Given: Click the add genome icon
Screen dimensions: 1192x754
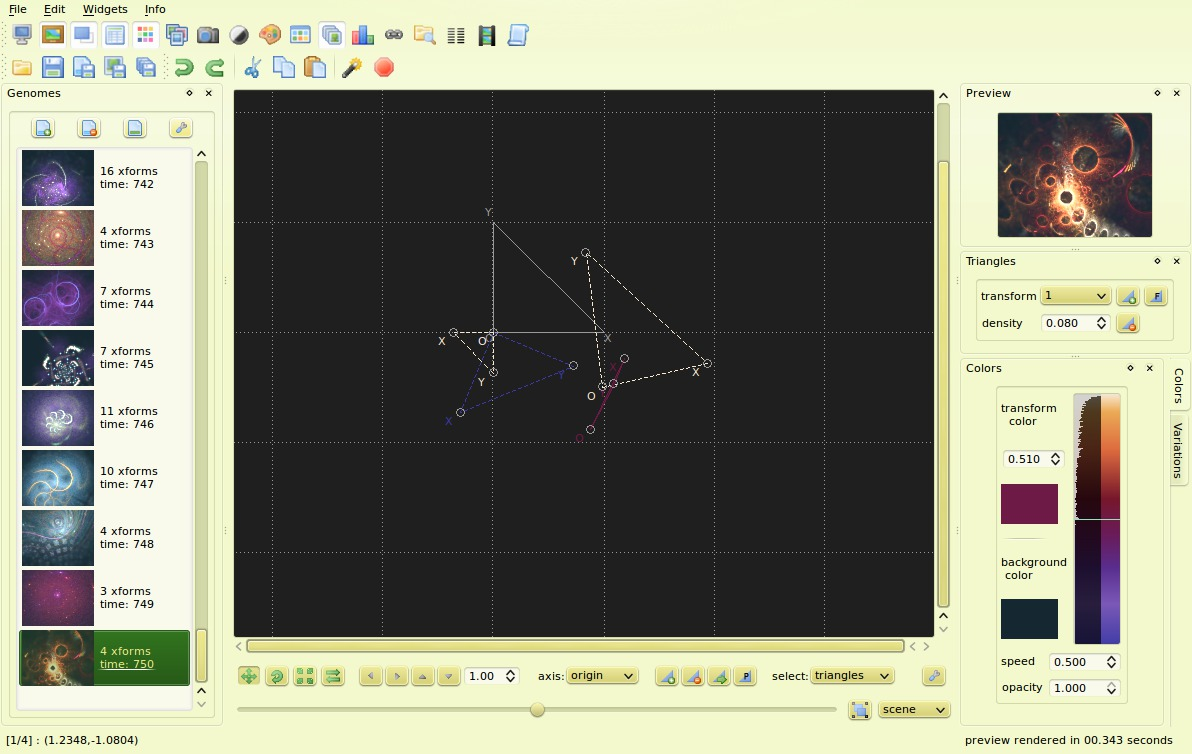Looking at the screenshot, I should [43, 128].
